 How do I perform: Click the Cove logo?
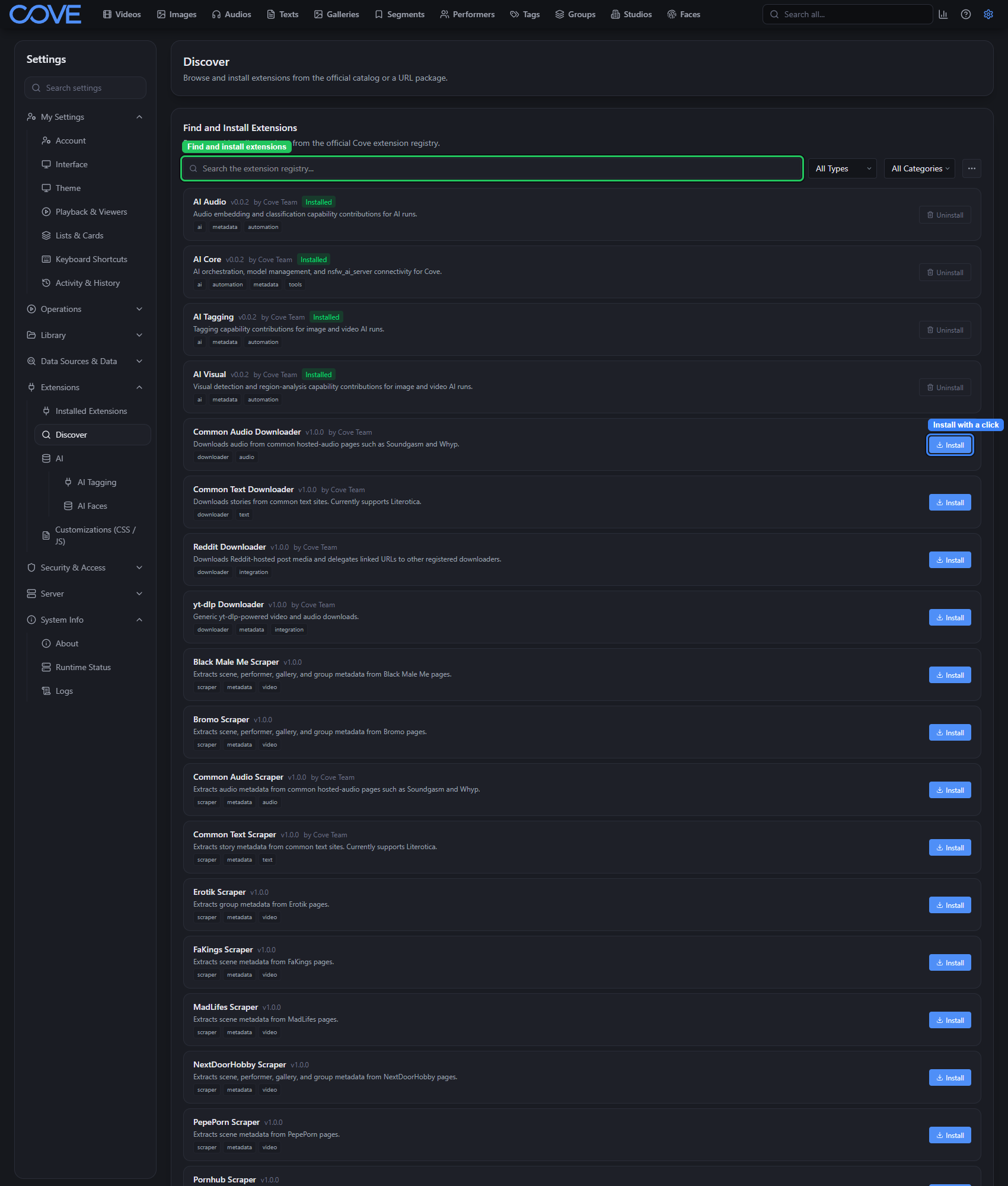(x=45, y=14)
